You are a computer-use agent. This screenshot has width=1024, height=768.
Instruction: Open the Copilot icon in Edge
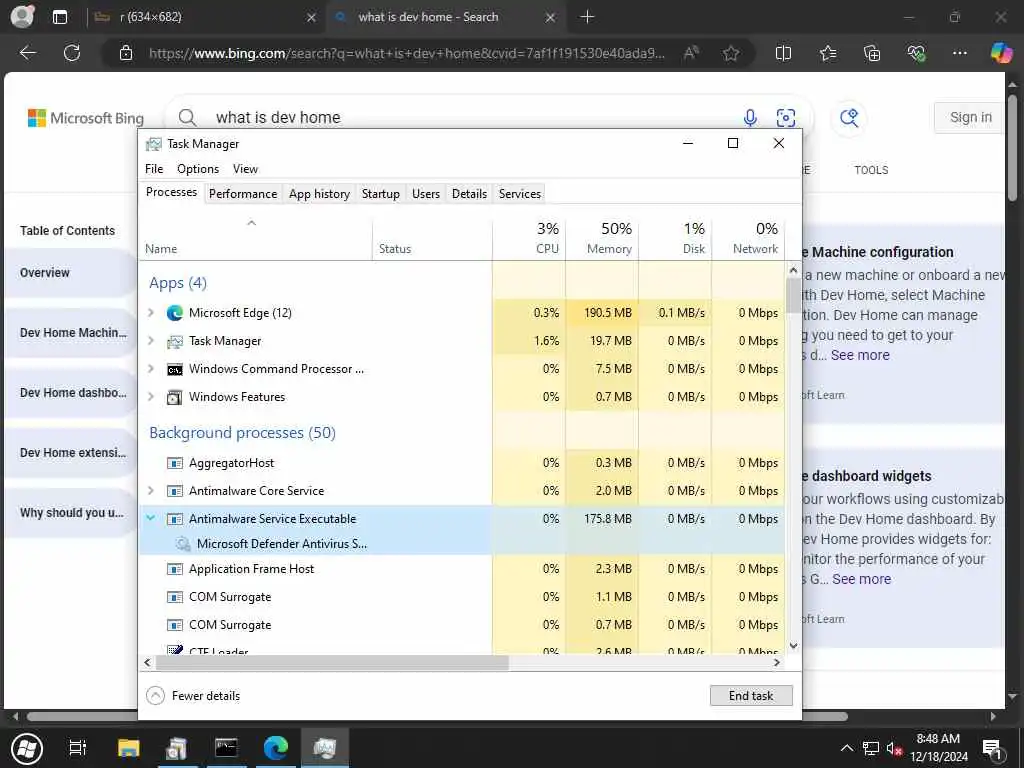(x=1001, y=52)
